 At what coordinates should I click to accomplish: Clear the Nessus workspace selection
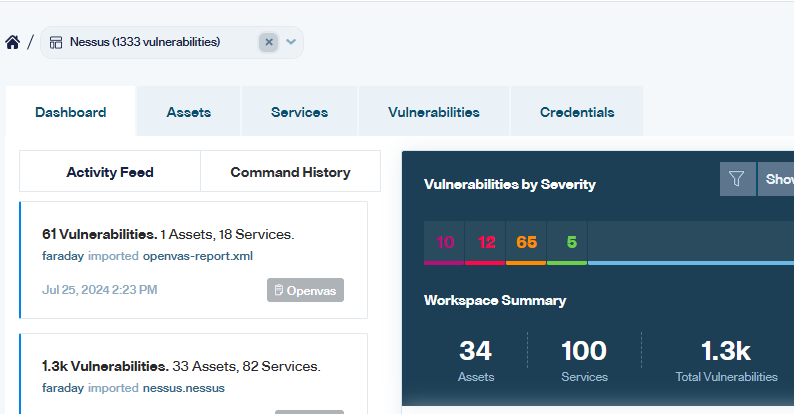tap(268, 42)
